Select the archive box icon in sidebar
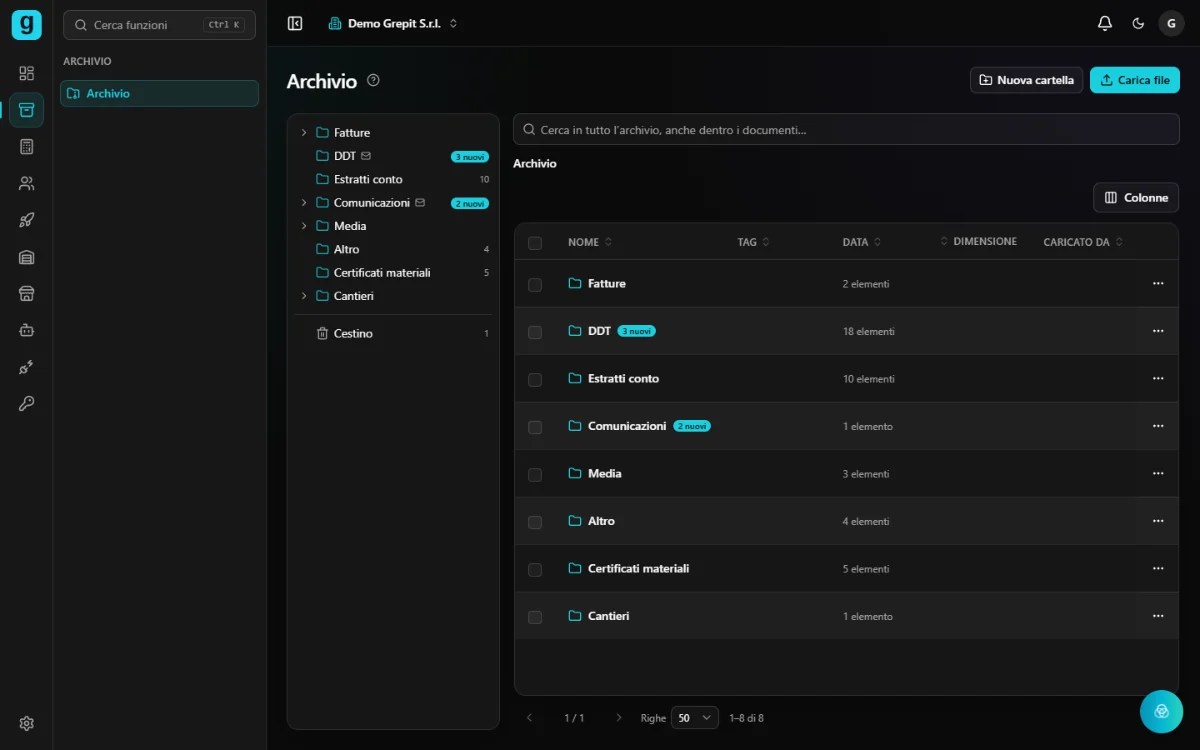 pos(27,110)
